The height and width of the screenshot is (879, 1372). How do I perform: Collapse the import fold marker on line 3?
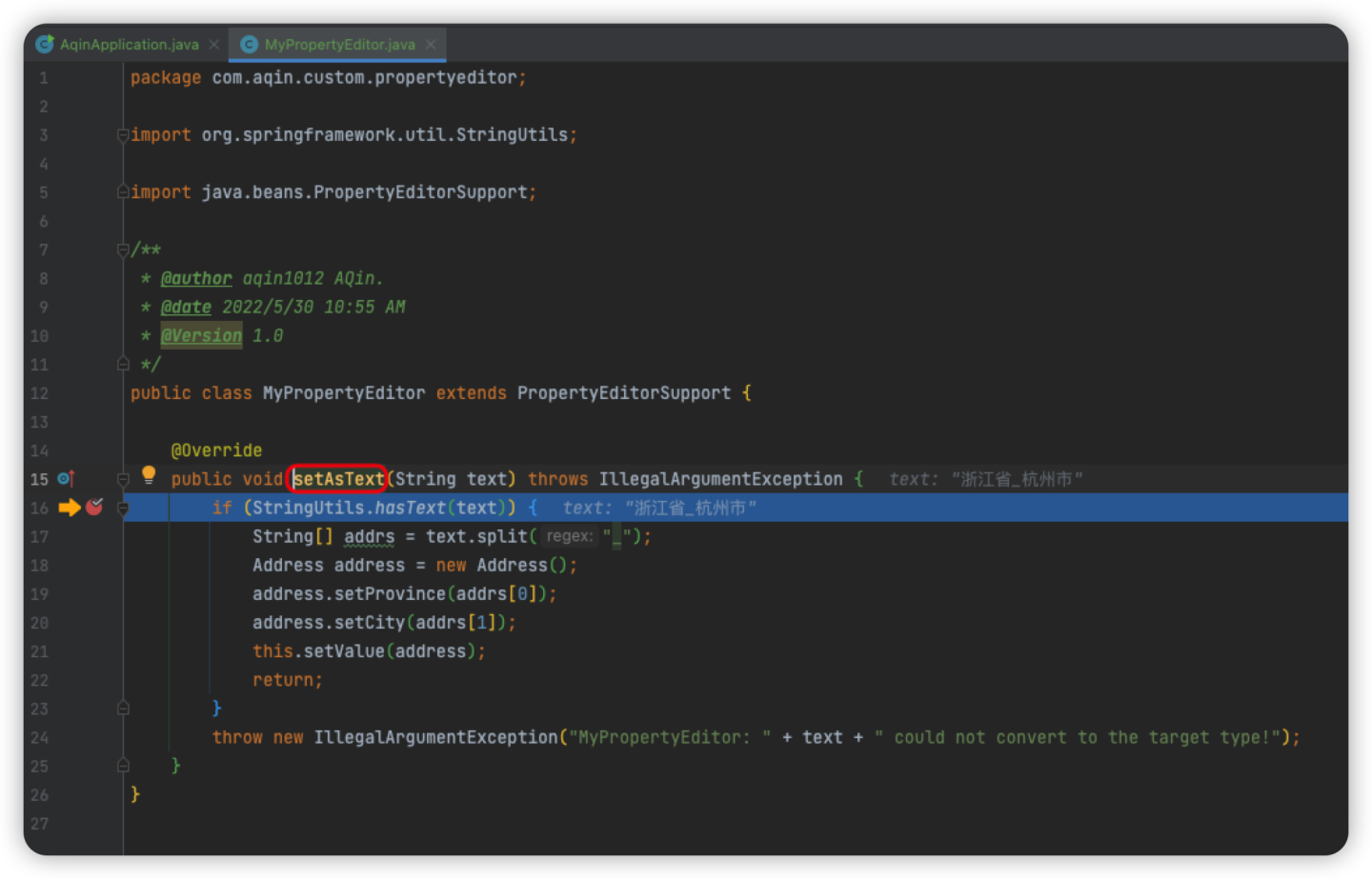(x=123, y=135)
